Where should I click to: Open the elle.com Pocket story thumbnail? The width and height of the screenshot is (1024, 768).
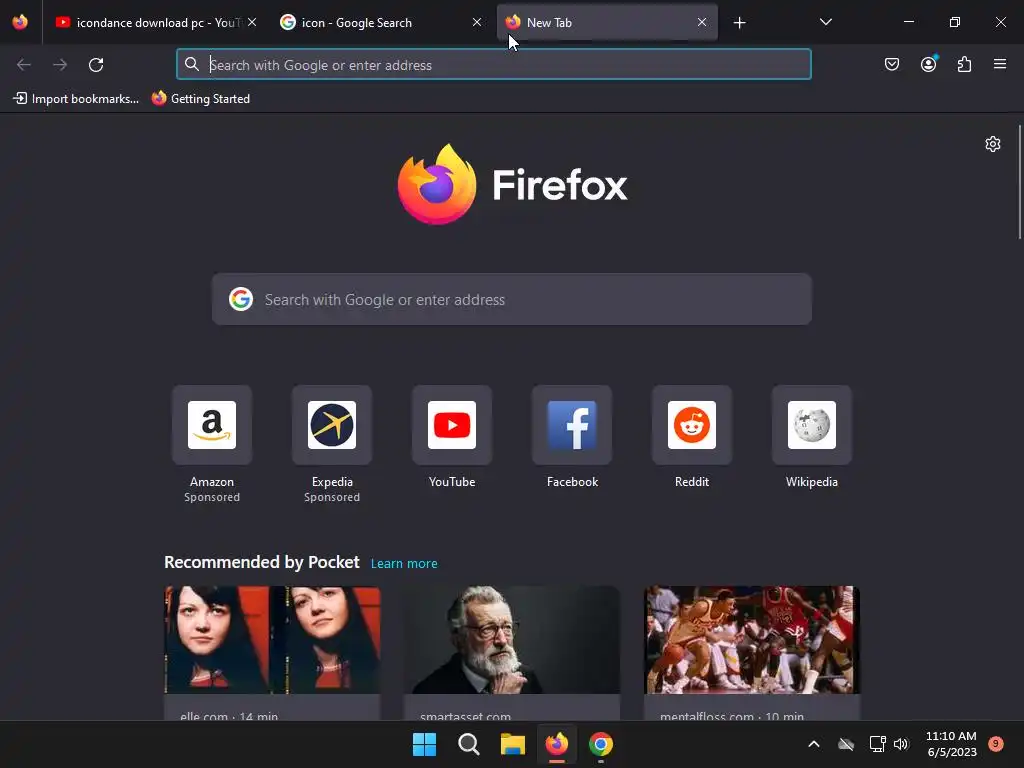[x=272, y=640]
